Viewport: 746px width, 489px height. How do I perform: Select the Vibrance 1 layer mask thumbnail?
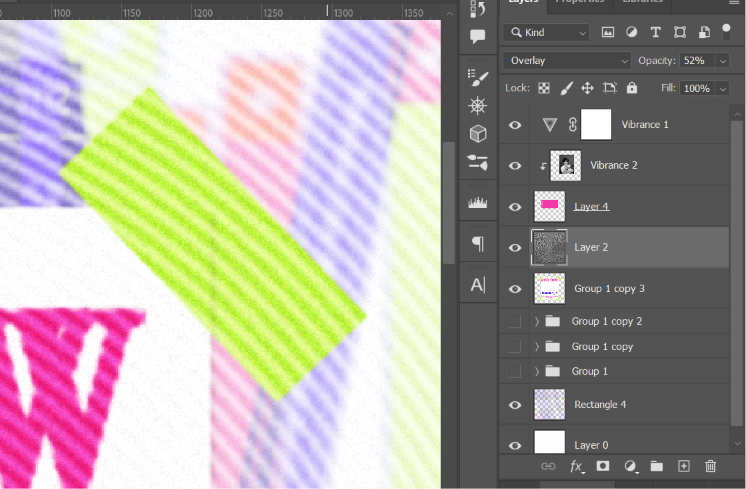596,125
